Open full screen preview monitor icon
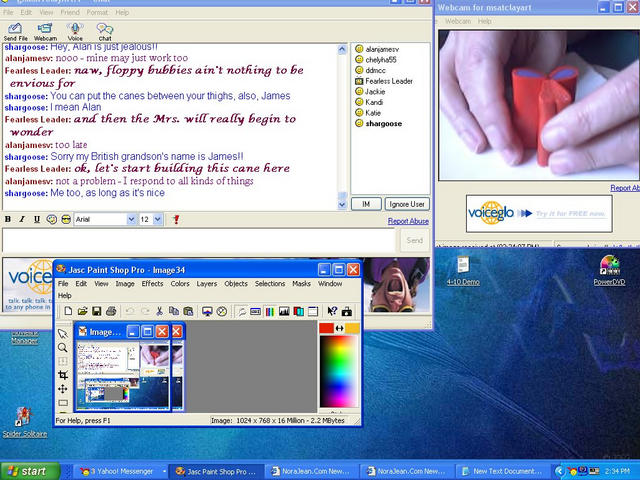This screenshot has height=480, width=640. (x=207, y=311)
